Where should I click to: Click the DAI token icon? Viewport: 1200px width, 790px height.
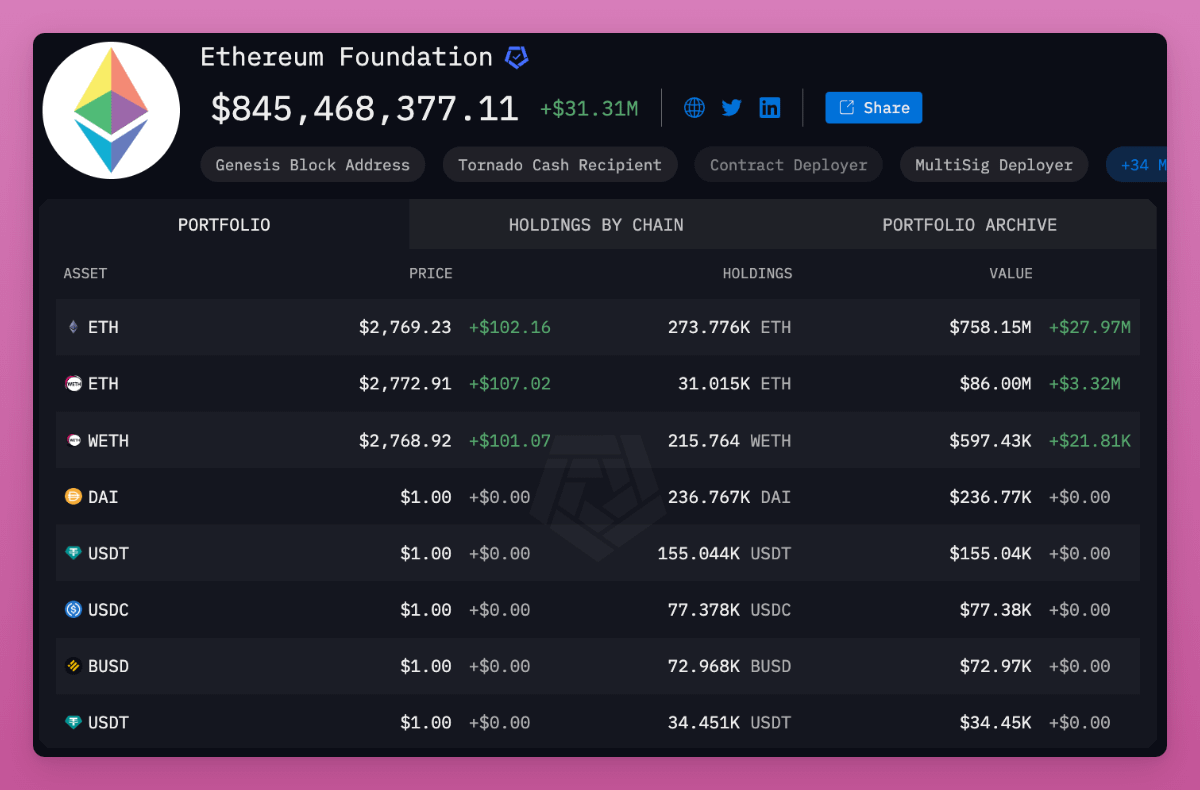point(73,497)
